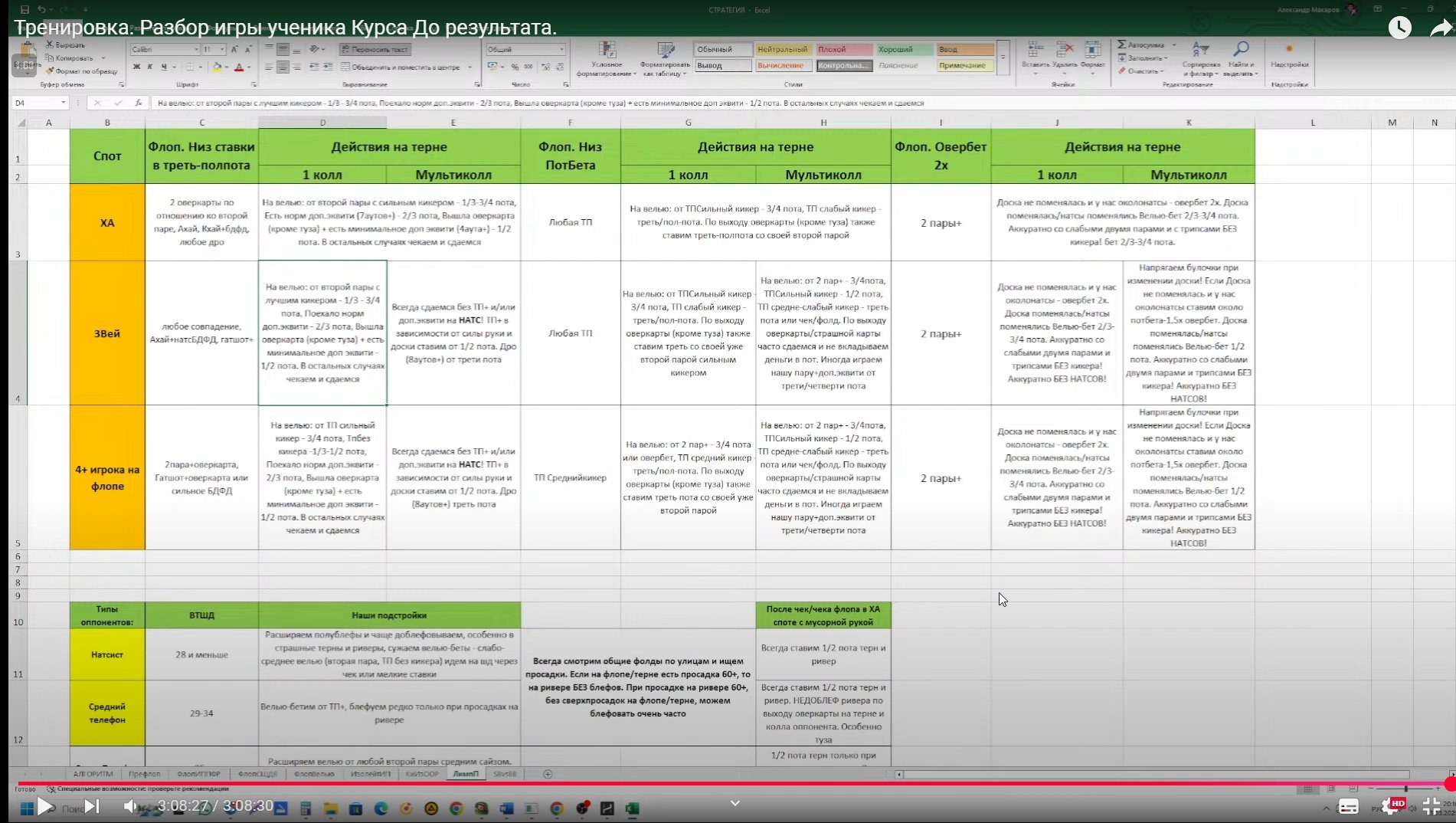Open video player settings gear
The height and width of the screenshot is (823, 1456).
tap(1390, 806)
